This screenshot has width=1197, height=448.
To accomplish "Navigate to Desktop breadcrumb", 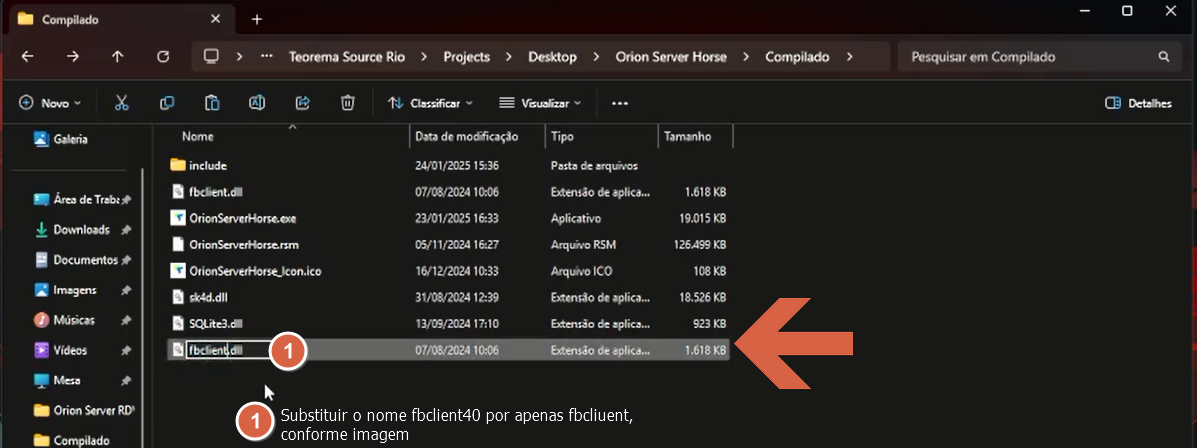I will (552, 56).
